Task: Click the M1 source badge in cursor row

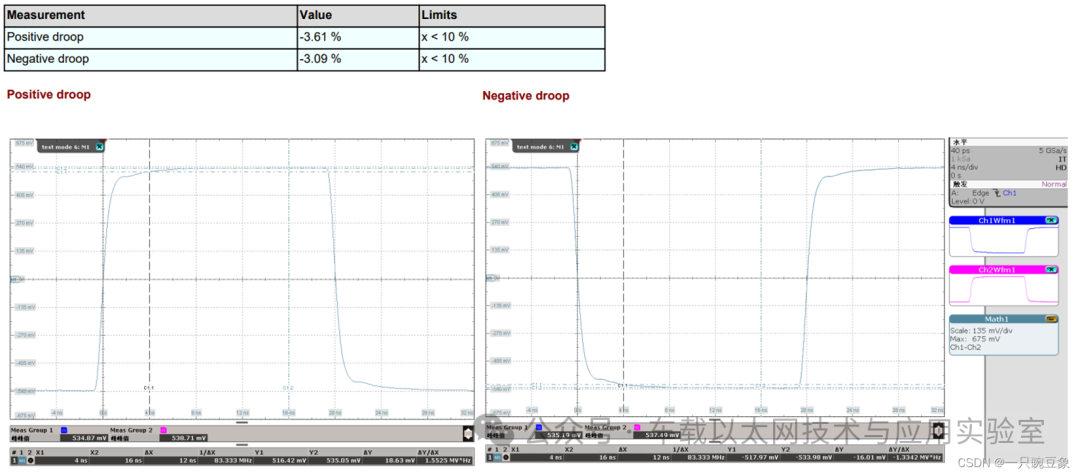Action: [19, 460]
